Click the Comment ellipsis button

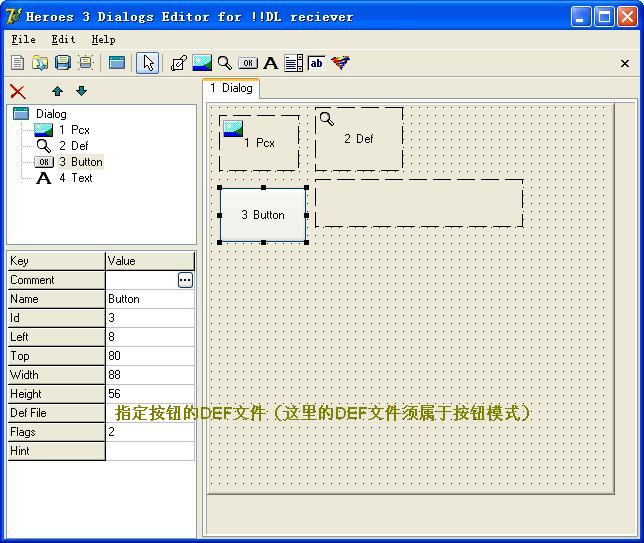pos(185,280)
